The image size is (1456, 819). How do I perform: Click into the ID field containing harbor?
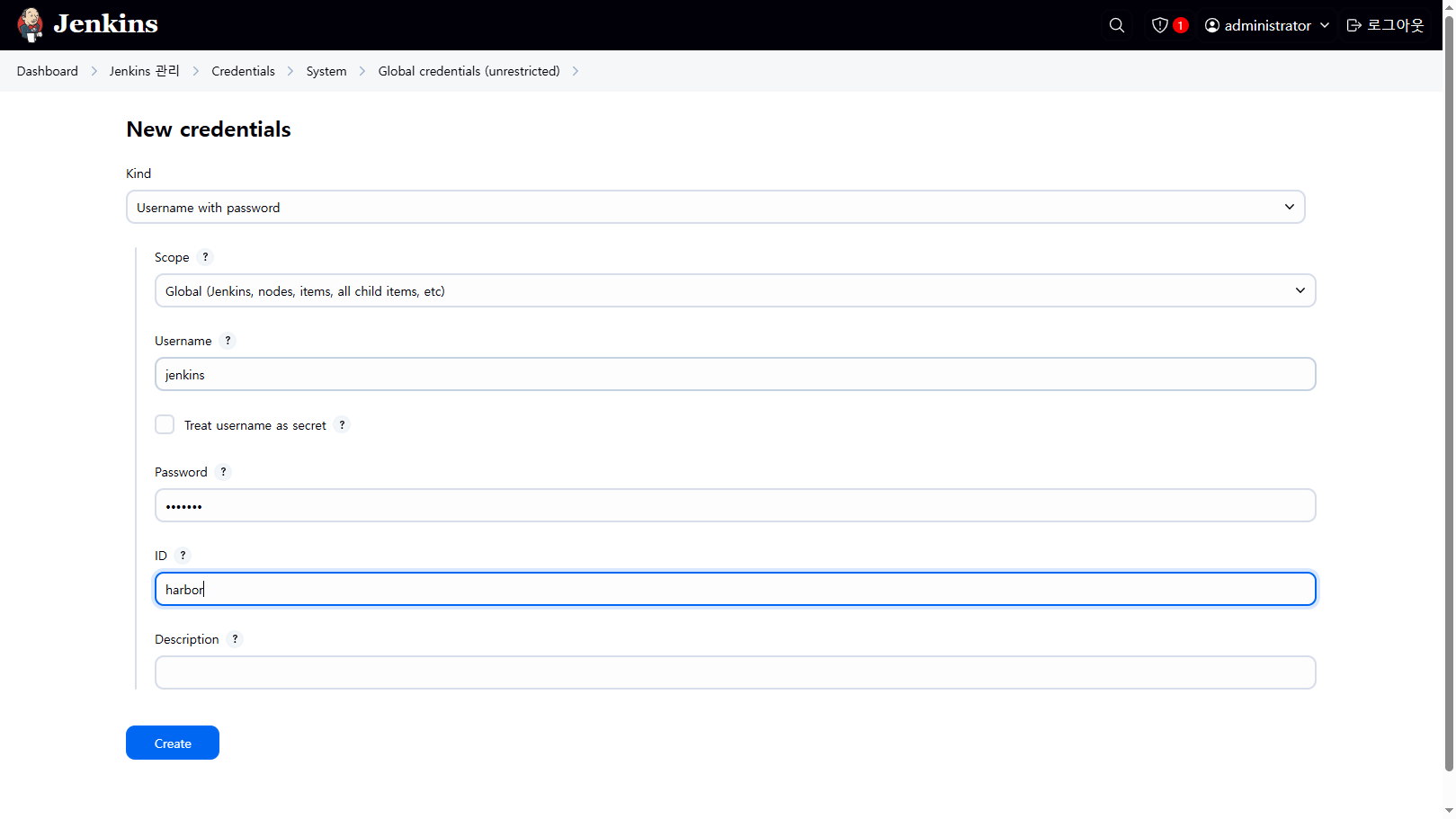(x=735, y=589)
